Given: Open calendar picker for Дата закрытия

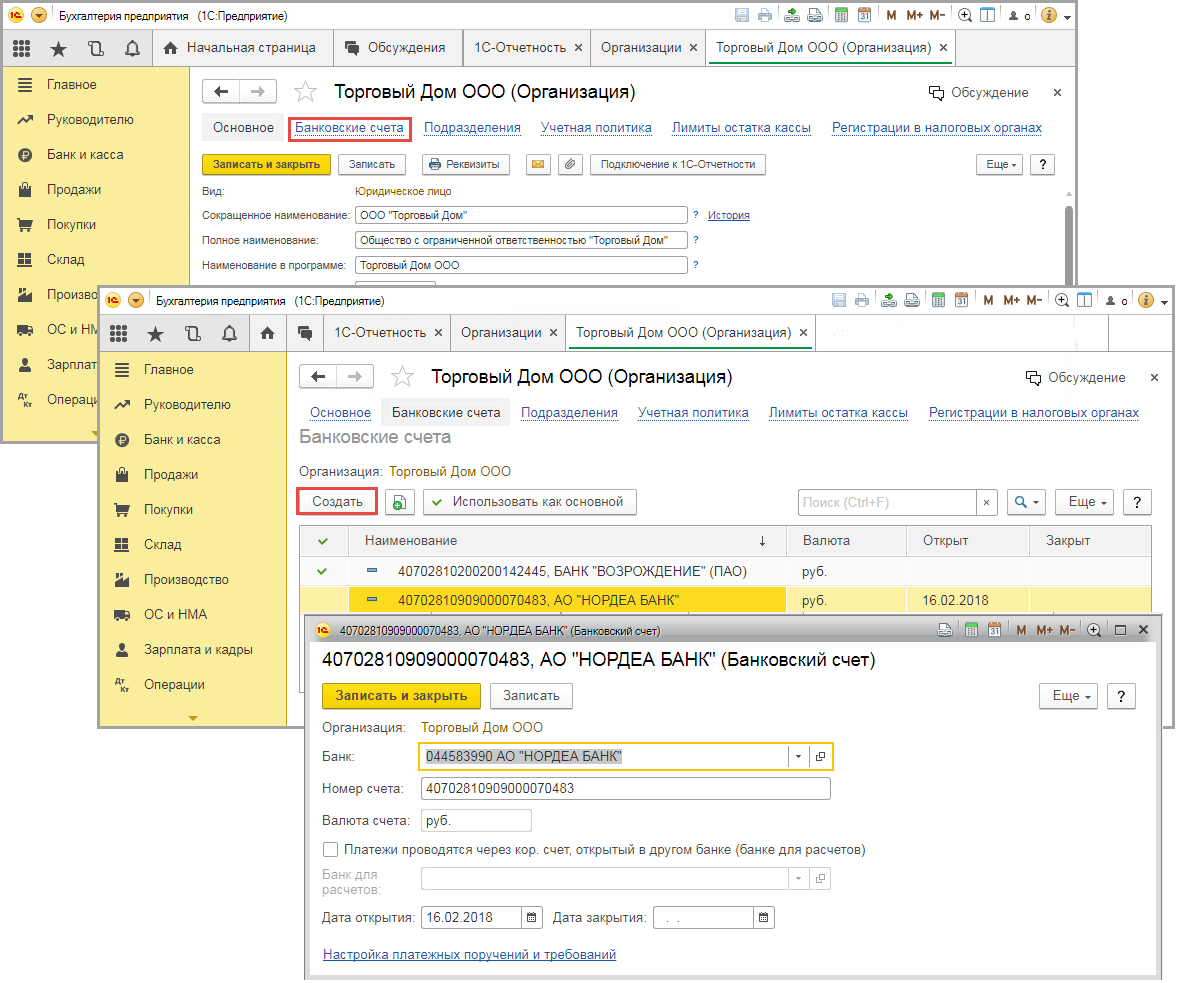Looking at the screenshot, I should pyautogui.click(x=764, y=918).
